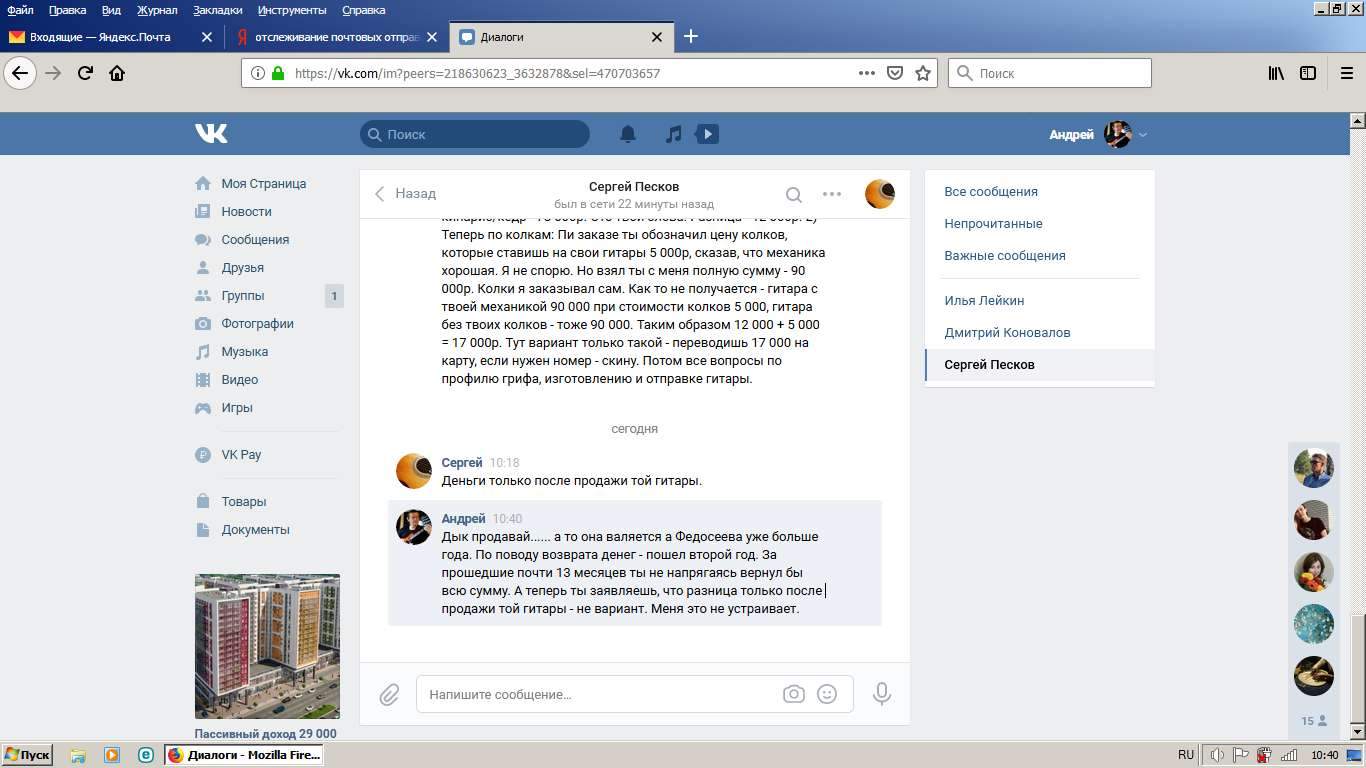This screenshot has height=768, width=1366.
Task: Click the camera photo icon in message box
Action: [x=793, y=694]
